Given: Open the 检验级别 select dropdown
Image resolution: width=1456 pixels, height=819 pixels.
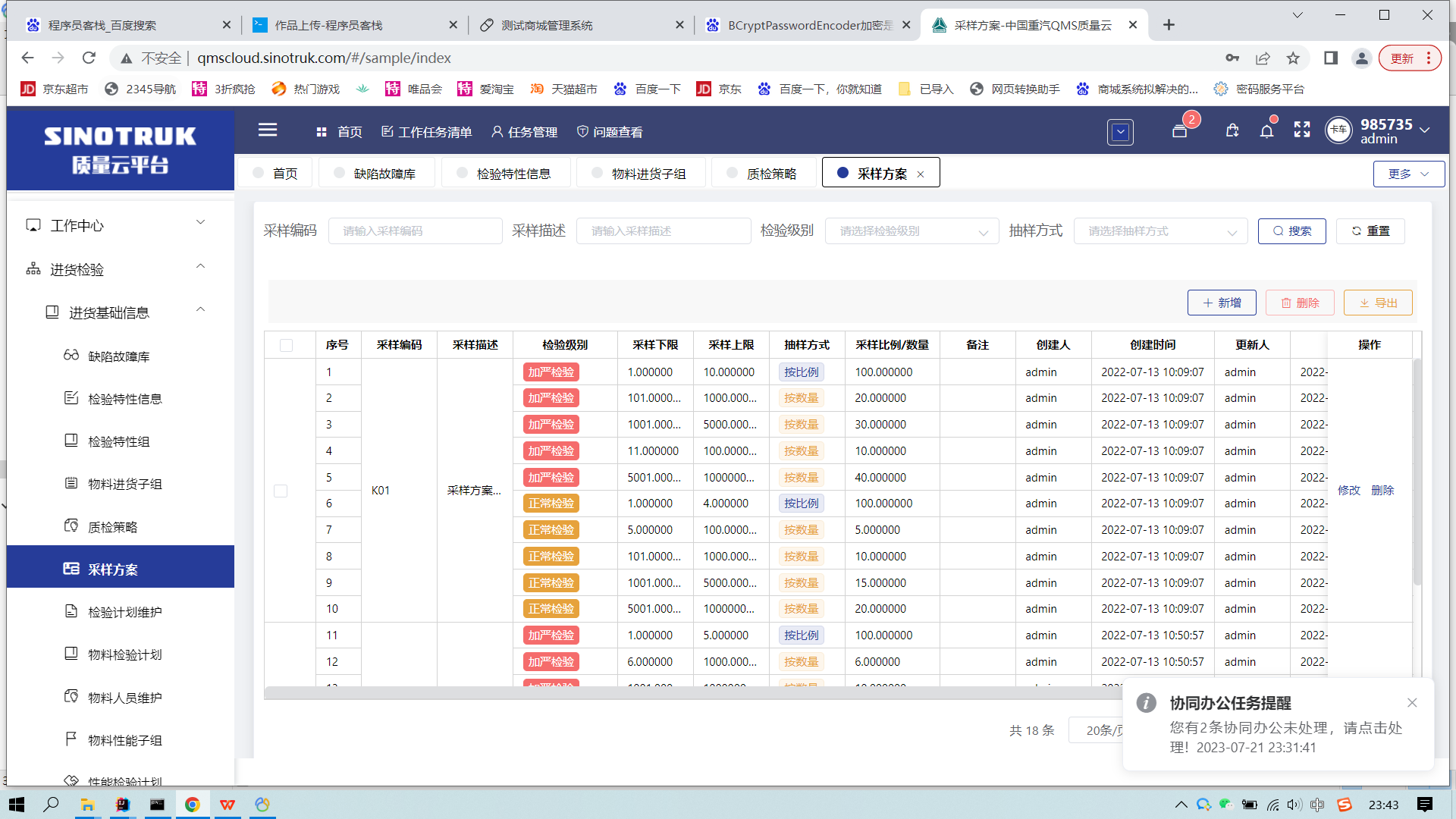Looking at the screenshot, I should click(x=912, y=231).
